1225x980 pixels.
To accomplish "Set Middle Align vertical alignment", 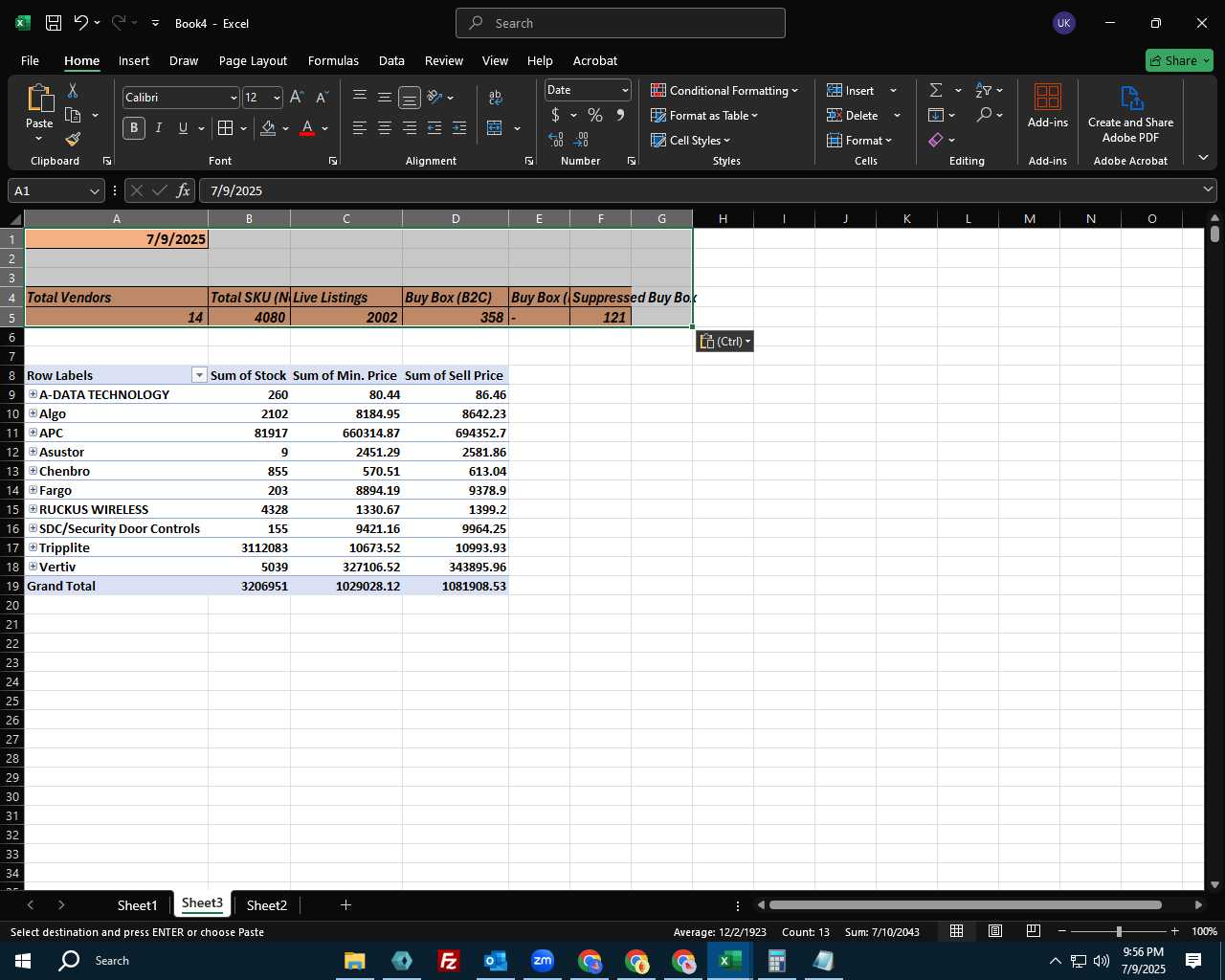I will point(385,98).
